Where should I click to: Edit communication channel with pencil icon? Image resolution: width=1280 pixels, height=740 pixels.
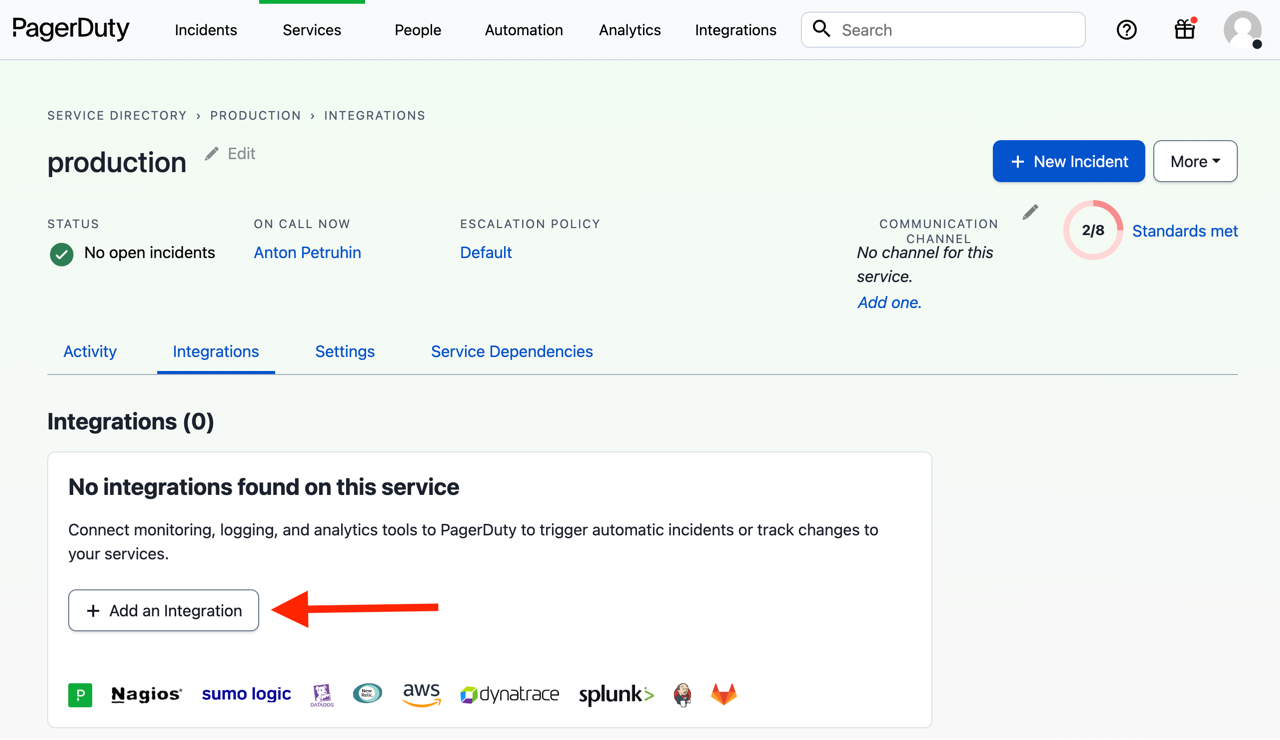point(1030,212)
